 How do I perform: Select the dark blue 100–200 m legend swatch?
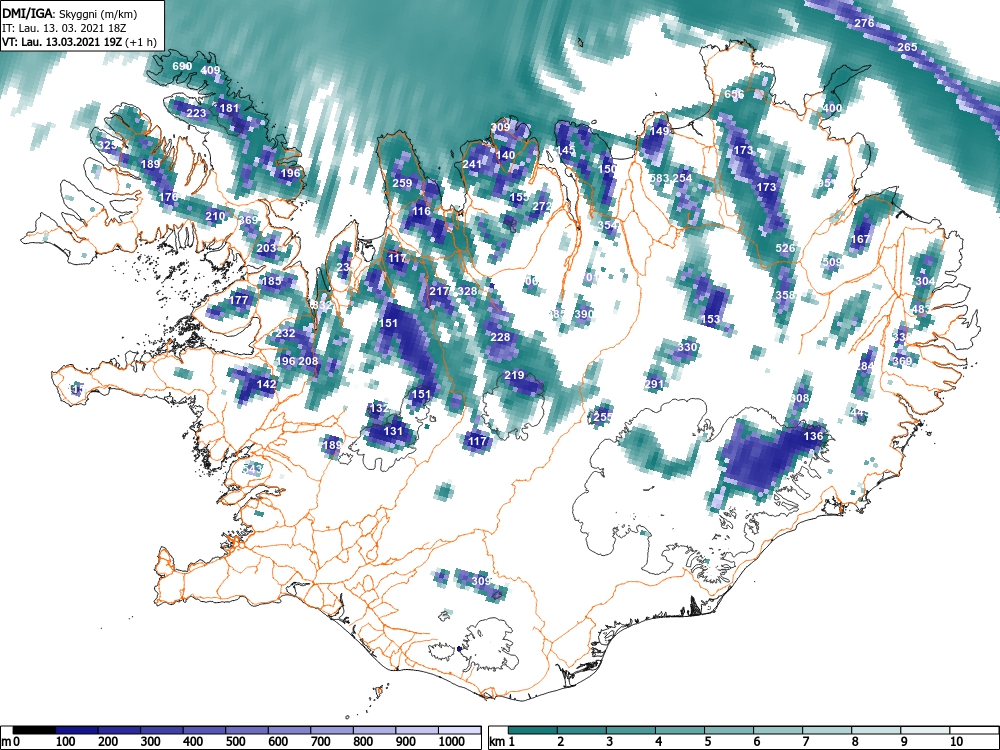pos(77,730)
